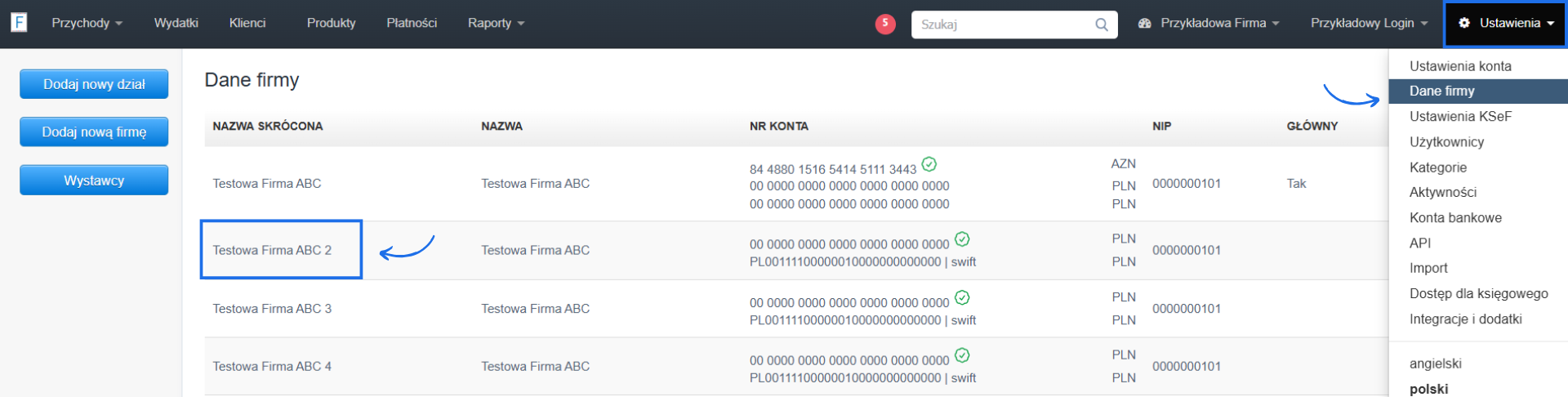
Task: Click verified checkmark for account 84 4880 1516
Action: [929, 164]
